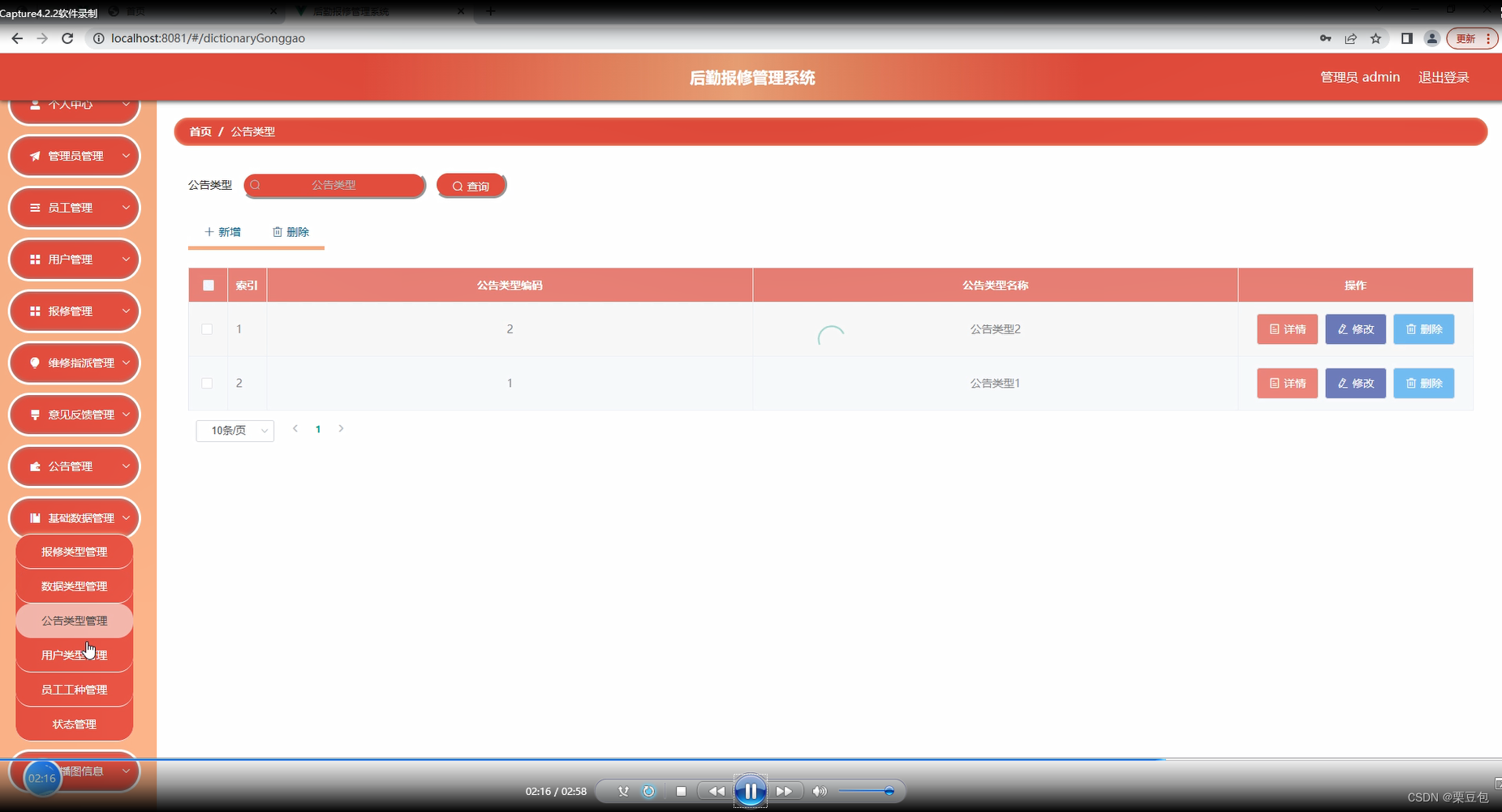
Task: Click 修改 for 公告类型1 row
Action: (1356, 383)
